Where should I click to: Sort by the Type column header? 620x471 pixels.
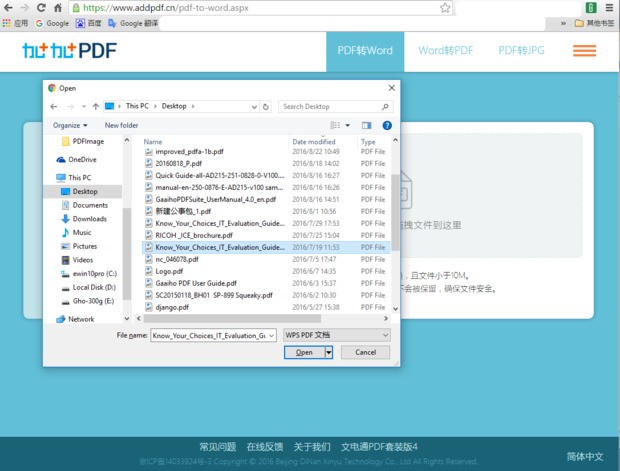[368, 141]
